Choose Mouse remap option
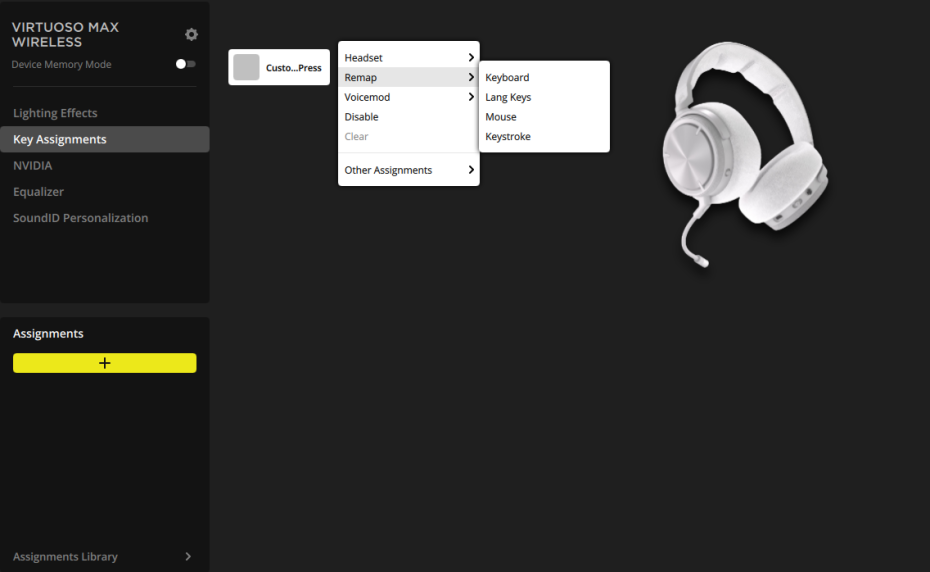 544,117
